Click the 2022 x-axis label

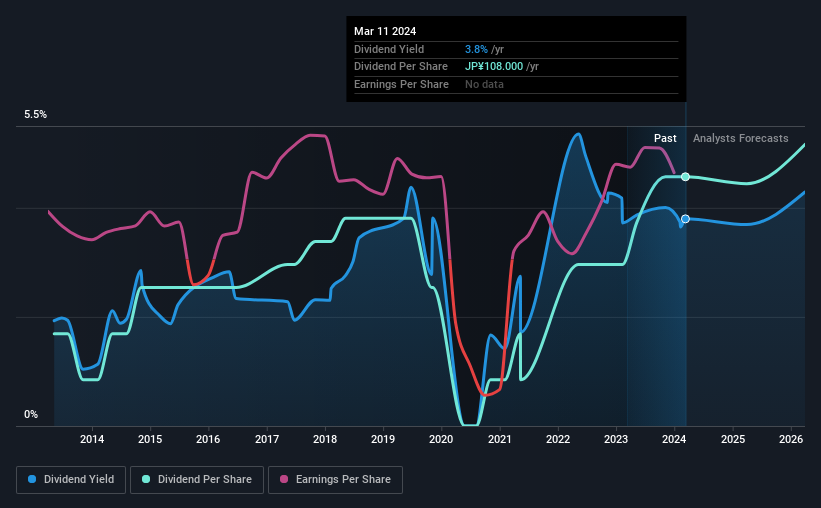coord(558,439)
